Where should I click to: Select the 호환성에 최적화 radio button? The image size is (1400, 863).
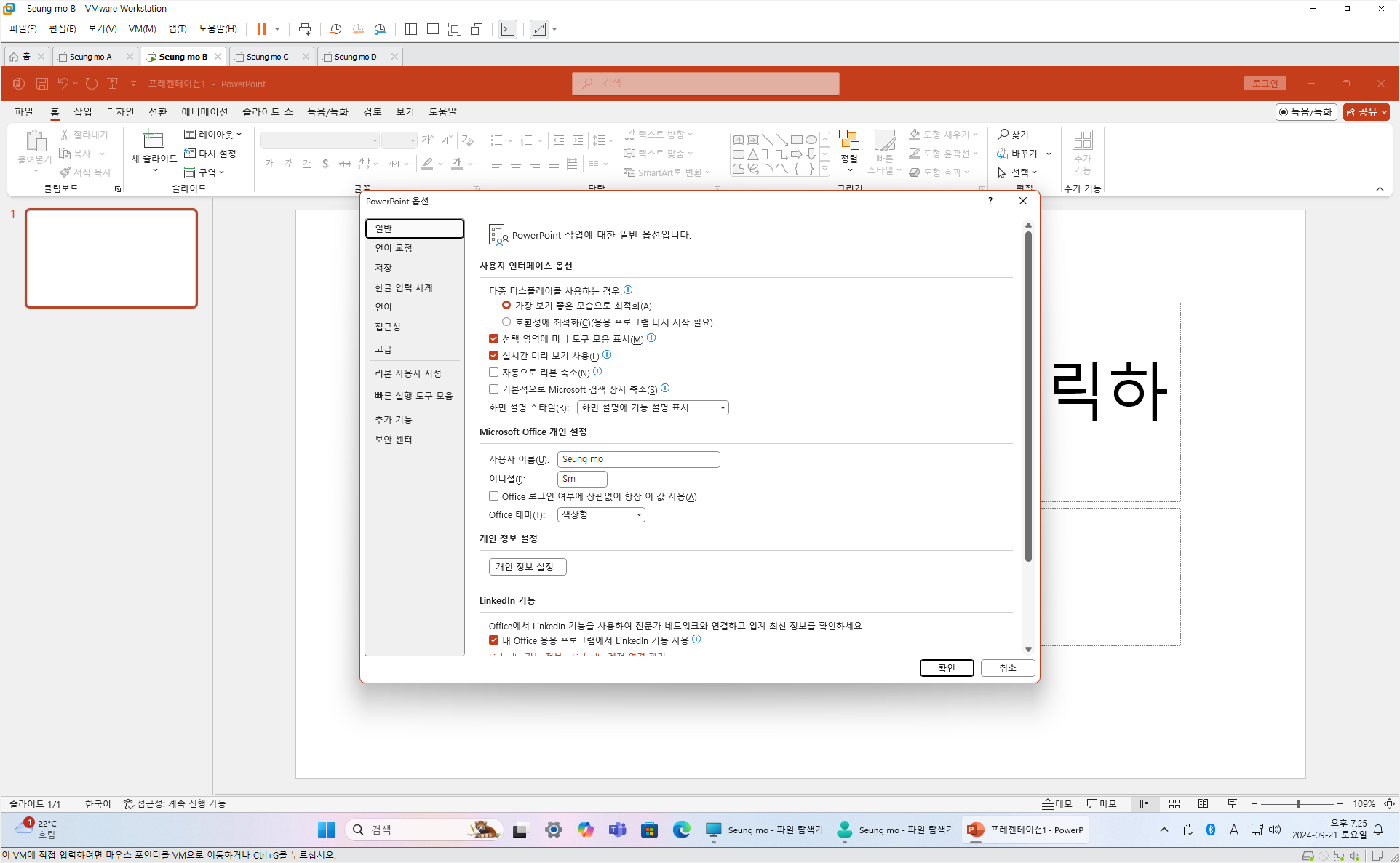coord(506,322)
